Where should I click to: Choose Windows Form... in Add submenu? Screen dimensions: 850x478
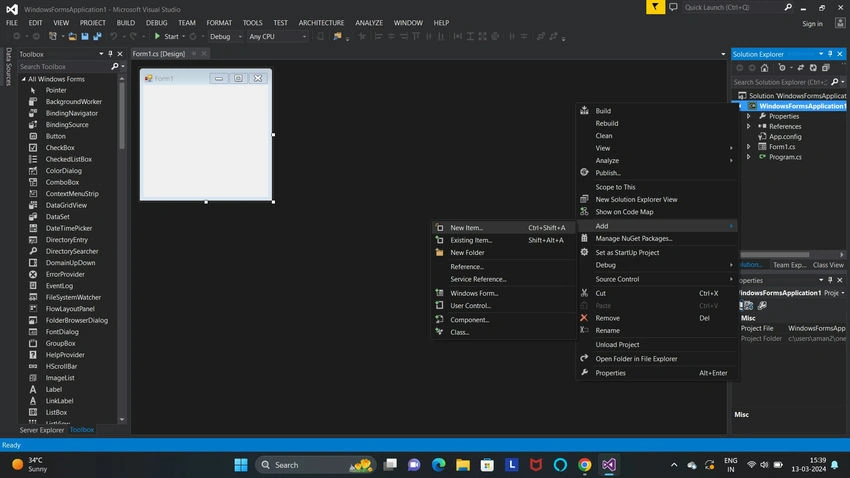(474, 293)
